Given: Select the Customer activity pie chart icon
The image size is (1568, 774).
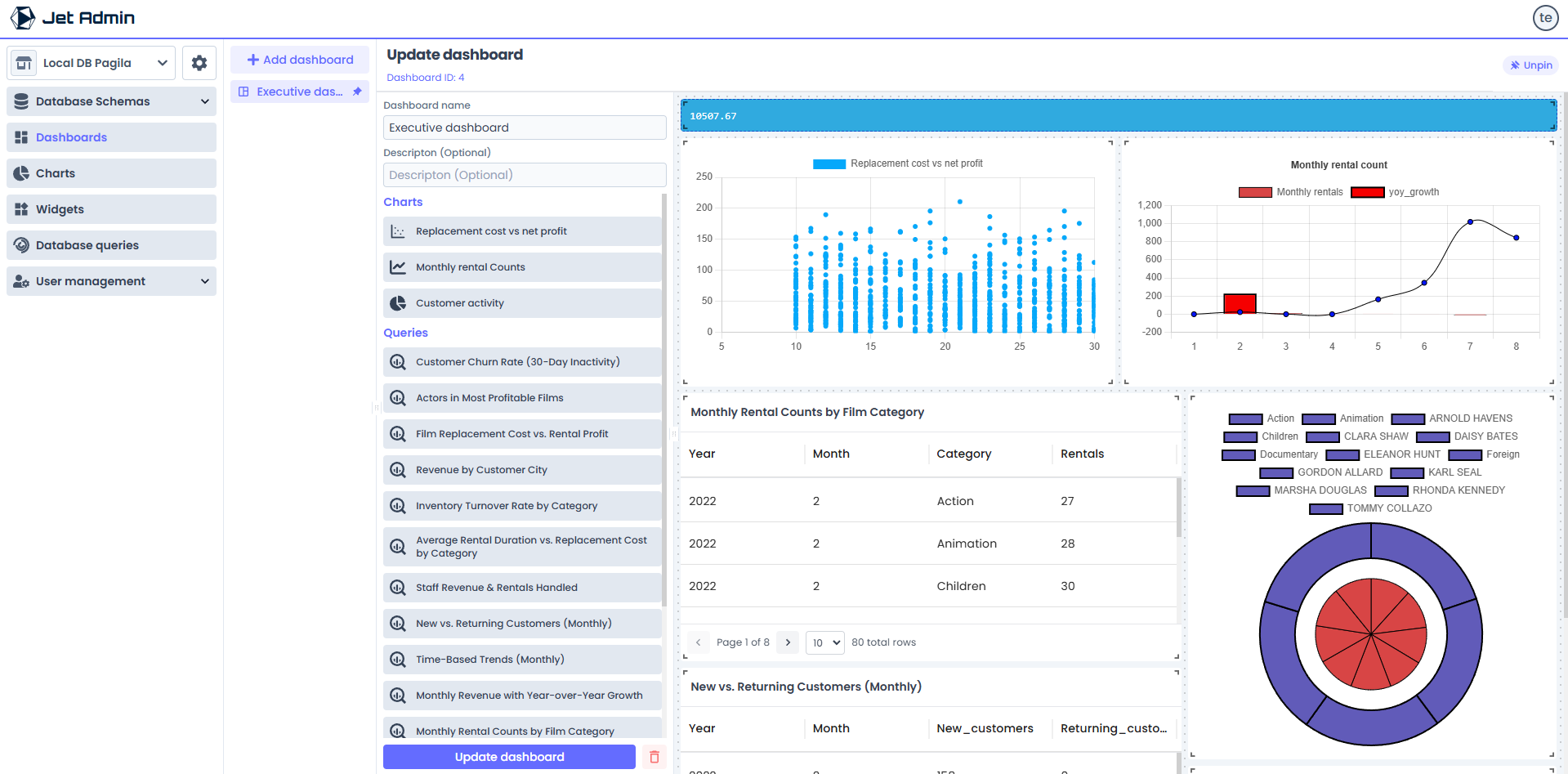Looking at the screenshot, I should (x=398, y=303).
